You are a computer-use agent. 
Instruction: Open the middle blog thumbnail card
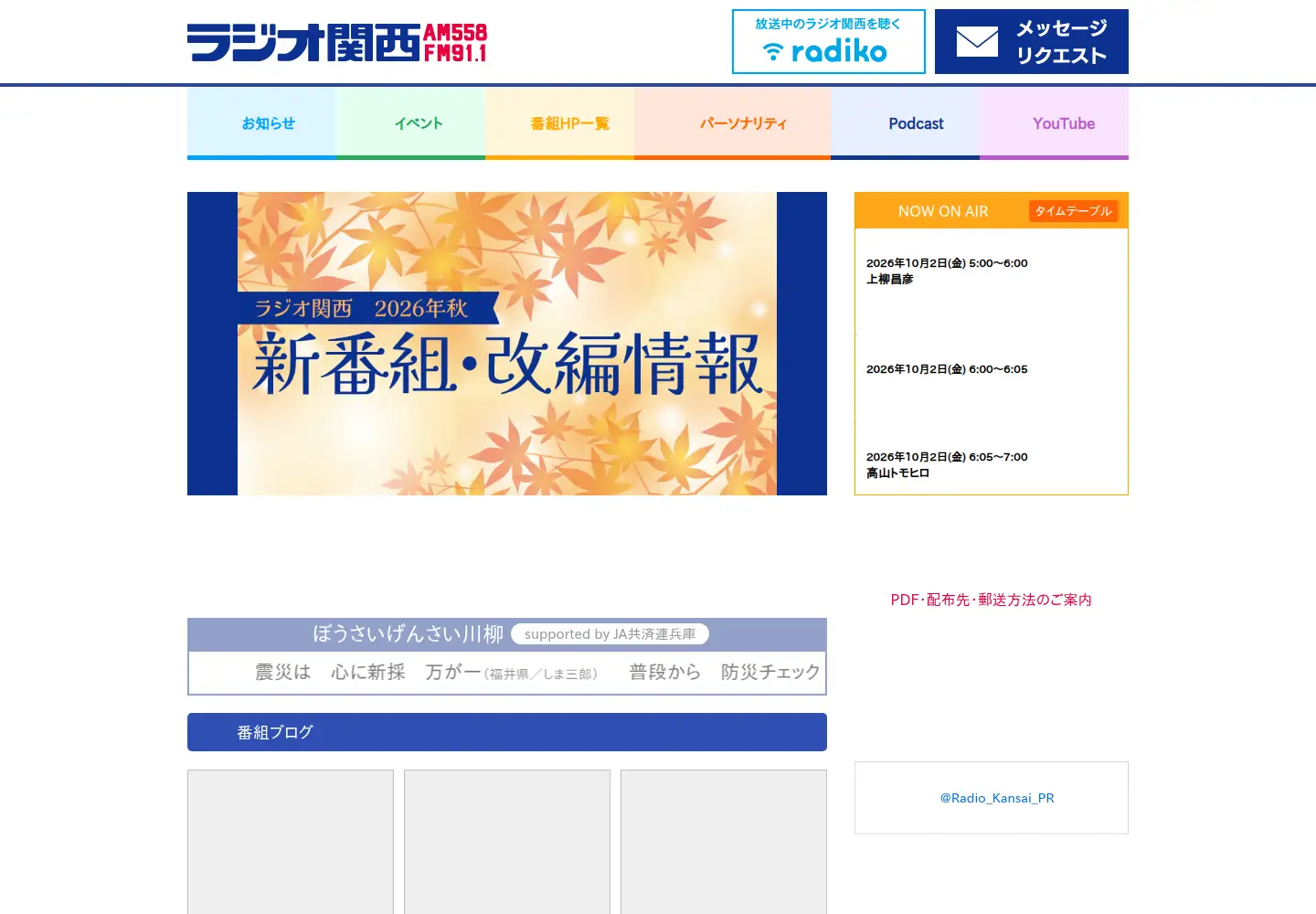(x=507, y=842)
